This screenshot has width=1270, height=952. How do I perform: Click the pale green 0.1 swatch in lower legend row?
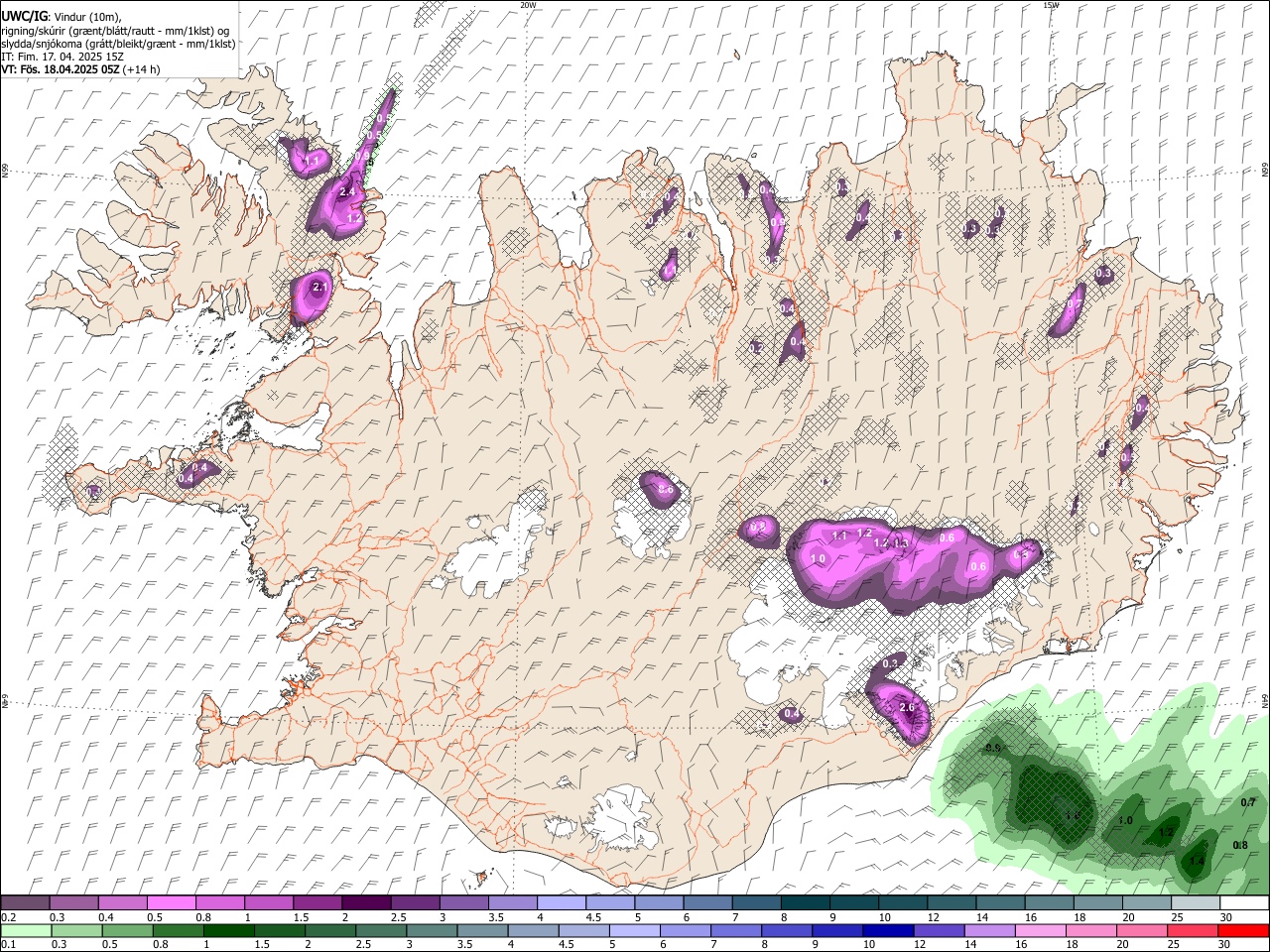[x=26, y=930]
